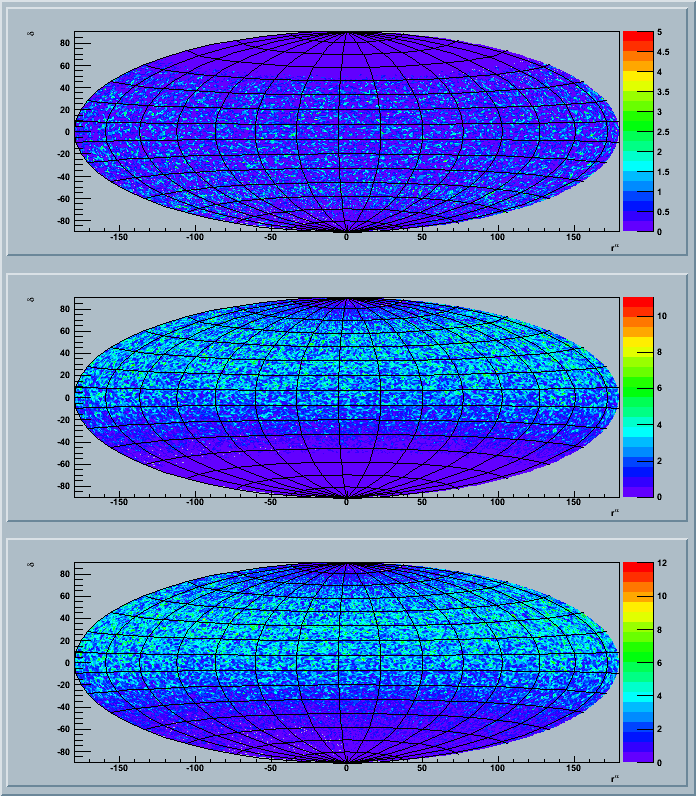The image size is (696, 796).
Task: Click the δ y-axis title of bottom plot
Action: [x=31, y=565]
